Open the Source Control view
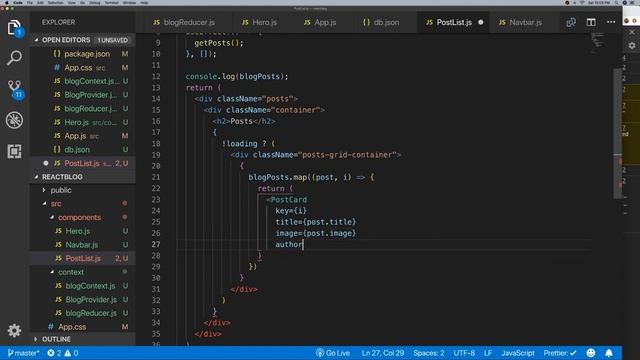 point(14,89)
